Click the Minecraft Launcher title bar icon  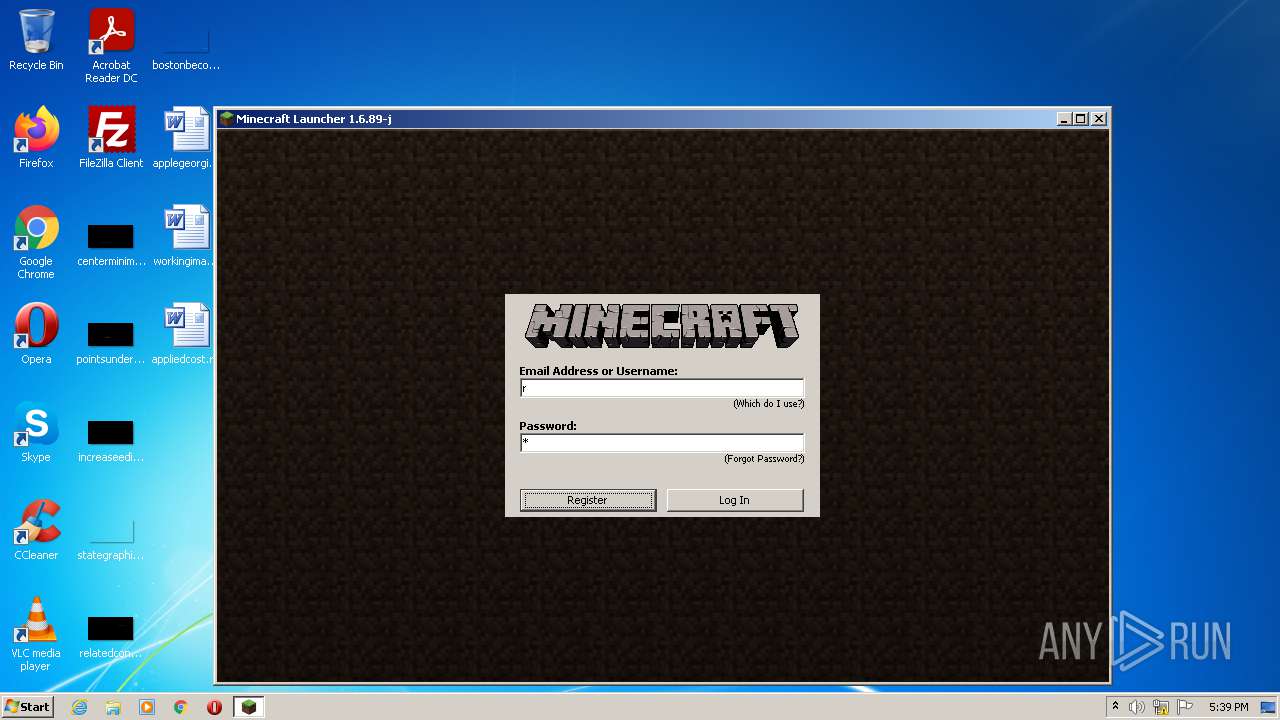(227, 119)
